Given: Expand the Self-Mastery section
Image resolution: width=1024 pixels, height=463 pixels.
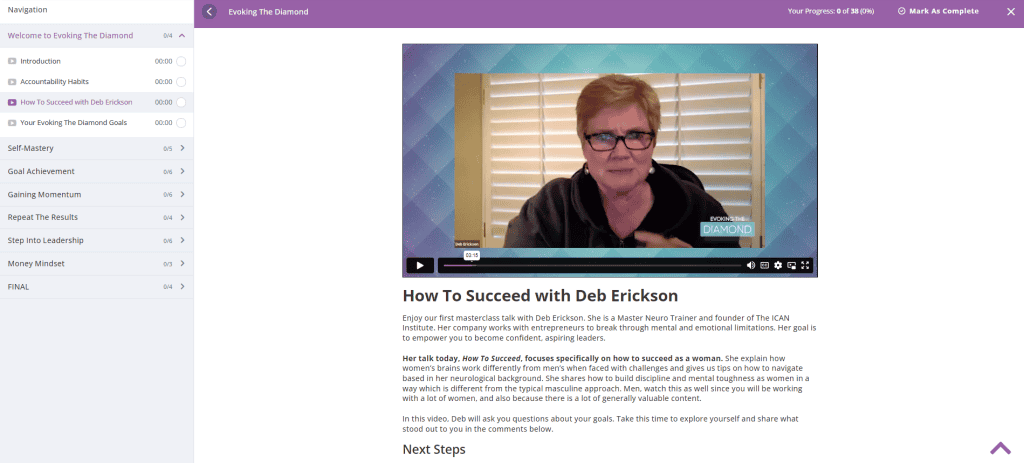Looking at the screenshot, I should pyautogui.click(x=97, y=148).
